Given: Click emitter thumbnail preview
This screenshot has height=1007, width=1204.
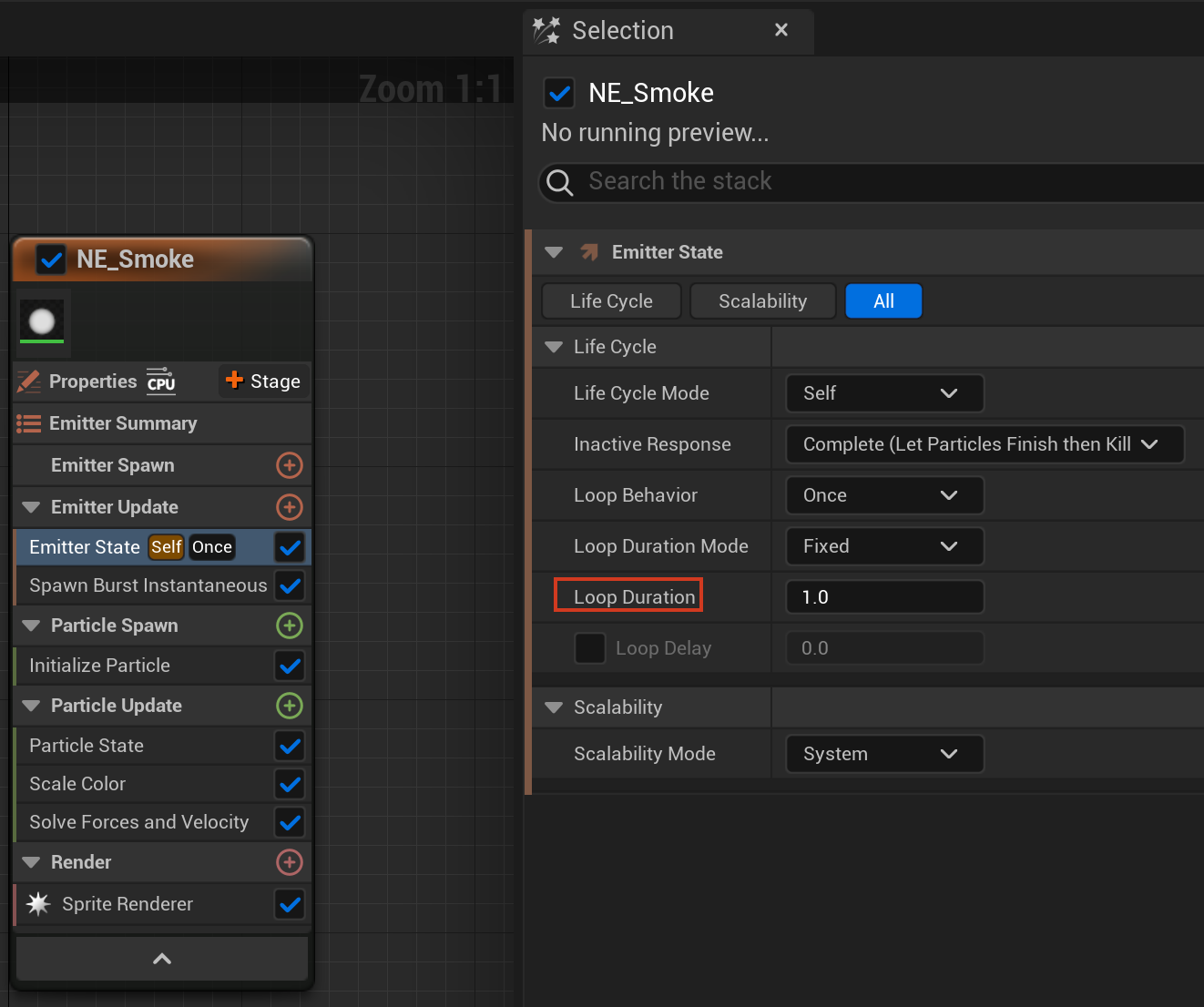Looking at the screenshot, I should click(x=42, y=321).
